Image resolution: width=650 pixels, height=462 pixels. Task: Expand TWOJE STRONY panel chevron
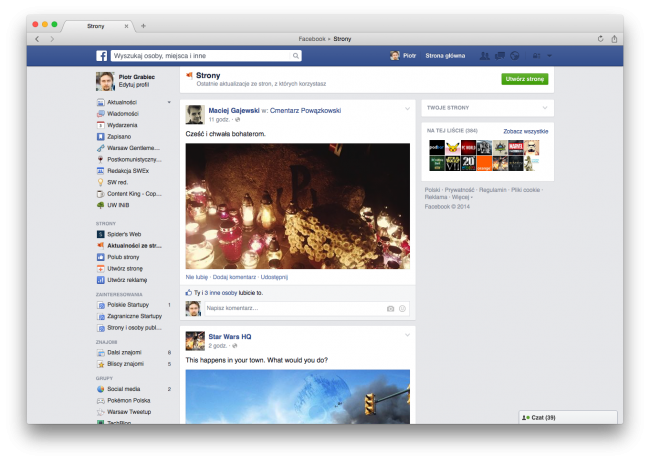pos(545,108)
